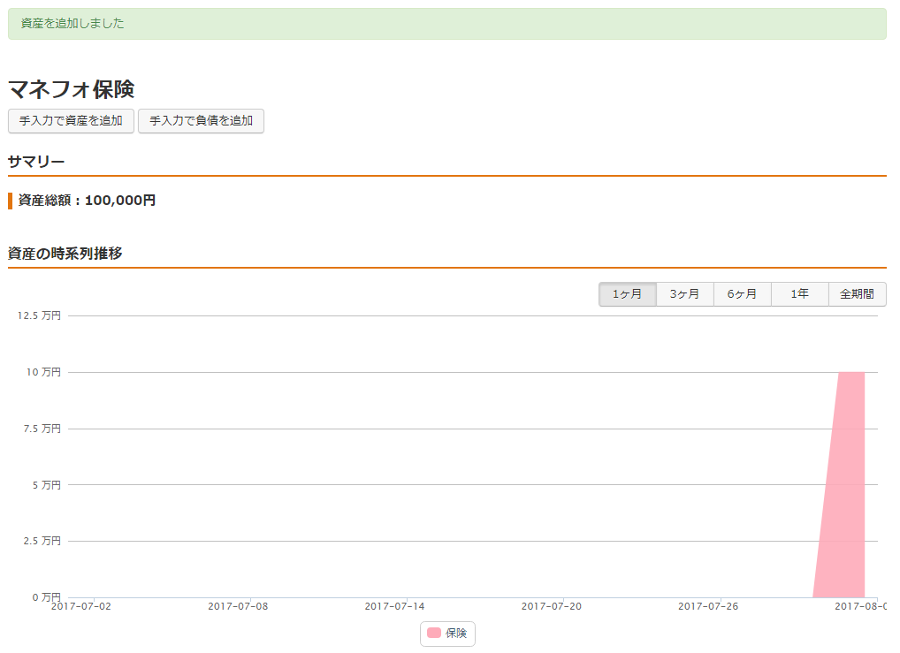
Task: Click the サマリー section heading
Action: coord(36,162)
